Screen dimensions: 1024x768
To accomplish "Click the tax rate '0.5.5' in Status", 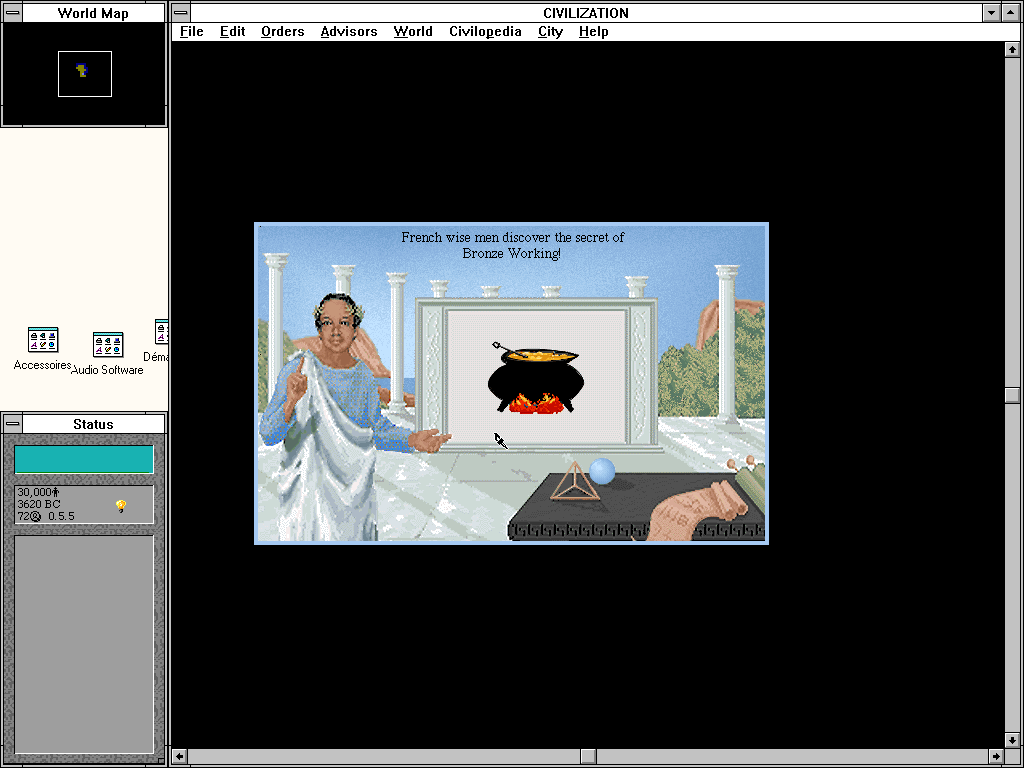I will tap(61, 516).
